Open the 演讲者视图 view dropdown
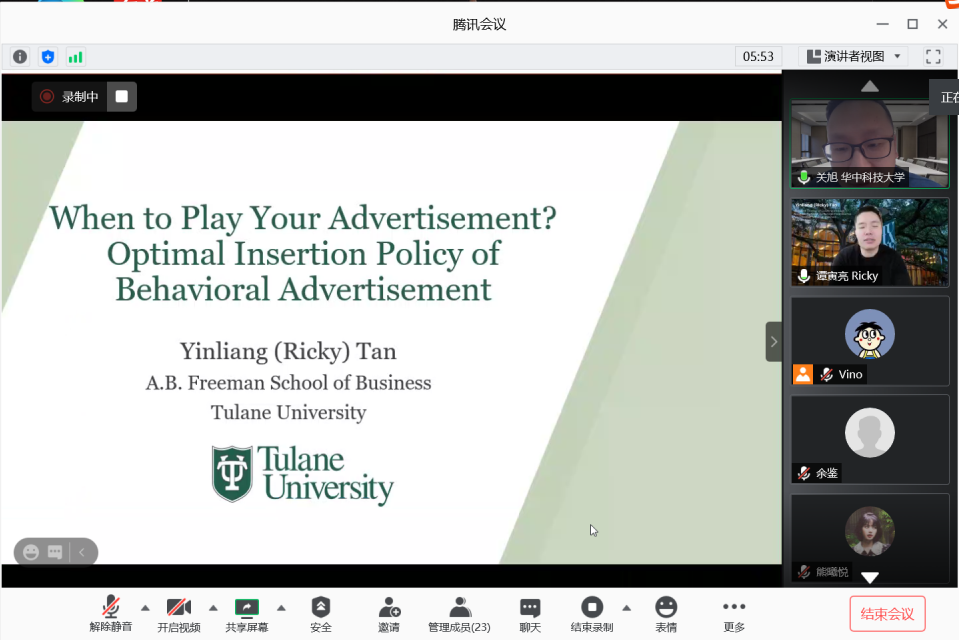 [855, 57]
